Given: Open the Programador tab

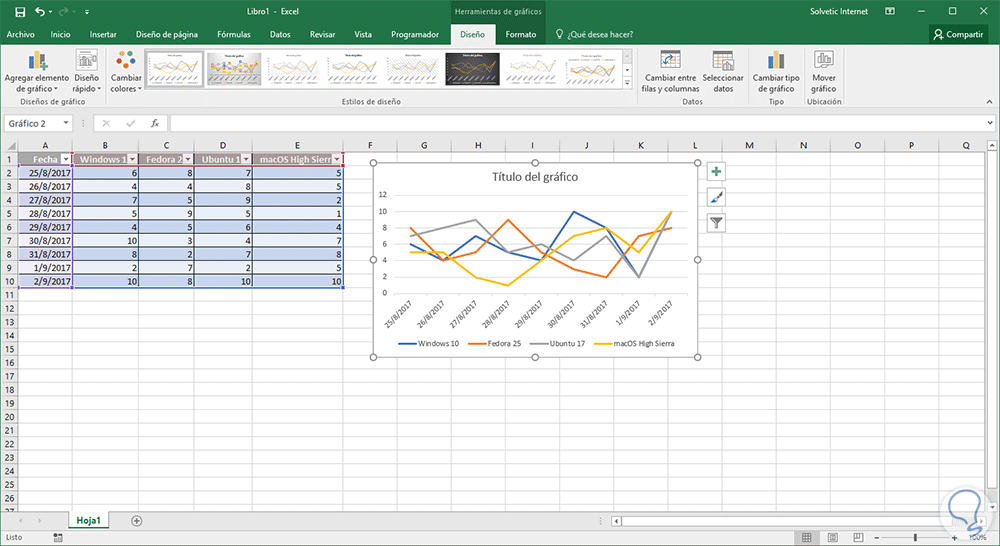Looking at the screenshot, I should (415, 34).
